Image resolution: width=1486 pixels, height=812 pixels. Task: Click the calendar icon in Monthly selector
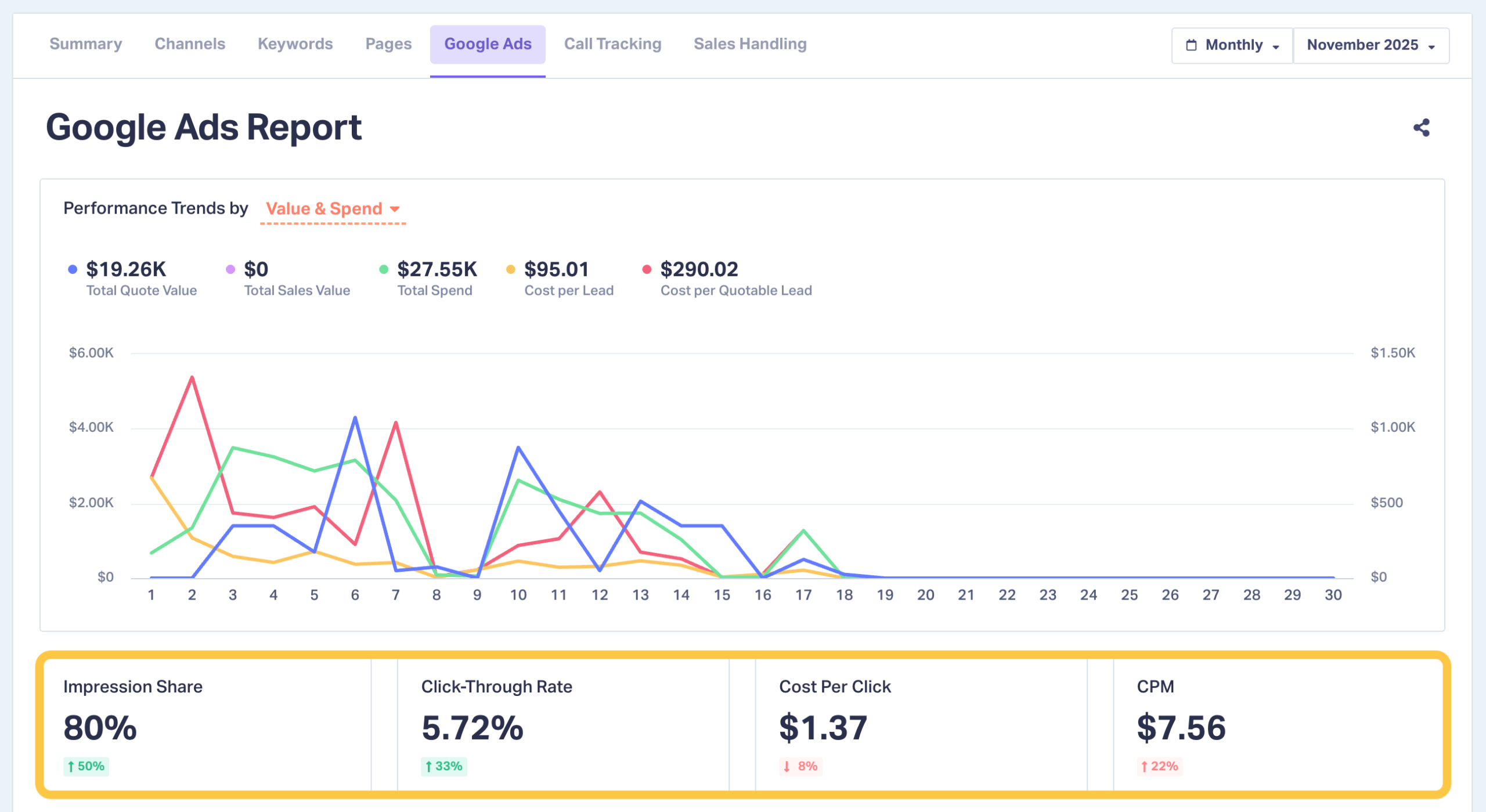[1191, 45]
